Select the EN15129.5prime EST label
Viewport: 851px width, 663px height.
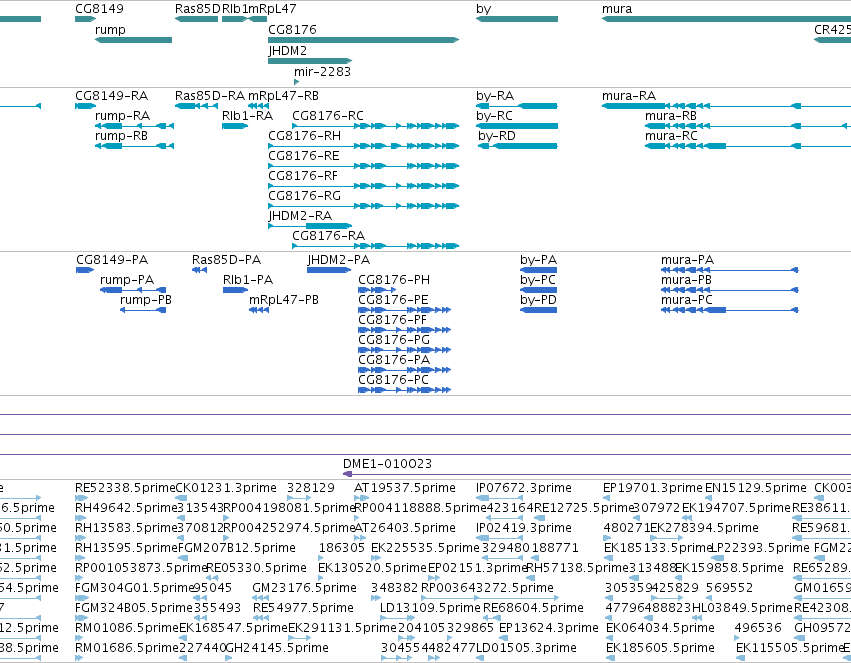tap(755, 488)
